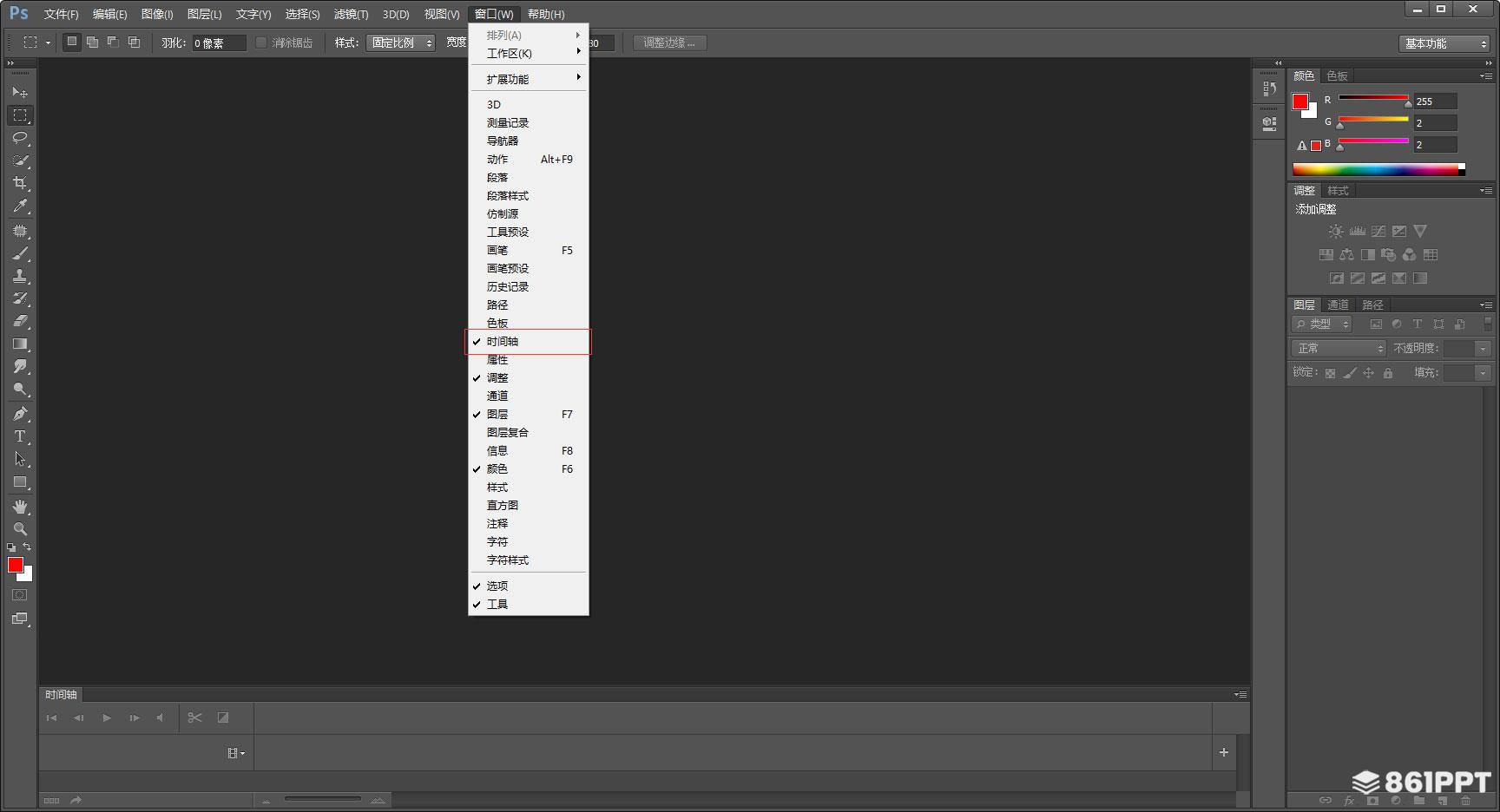Select the Clone Stamp tool
Screen dimensions: 1500x812
20,276
